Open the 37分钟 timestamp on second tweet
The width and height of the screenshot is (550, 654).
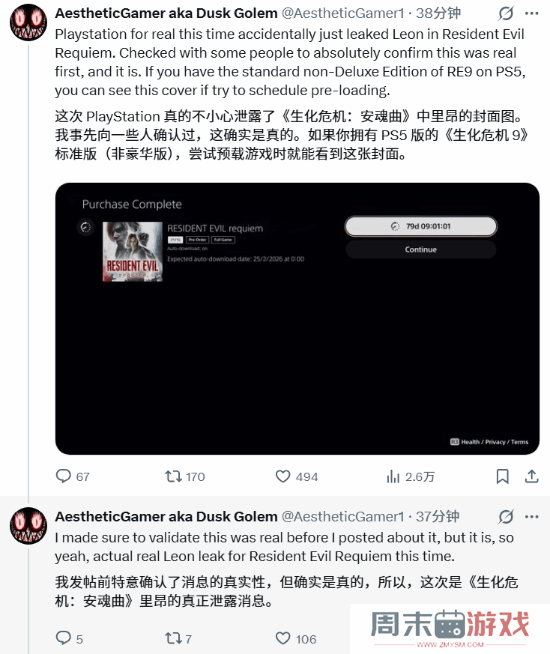point(437,516)
